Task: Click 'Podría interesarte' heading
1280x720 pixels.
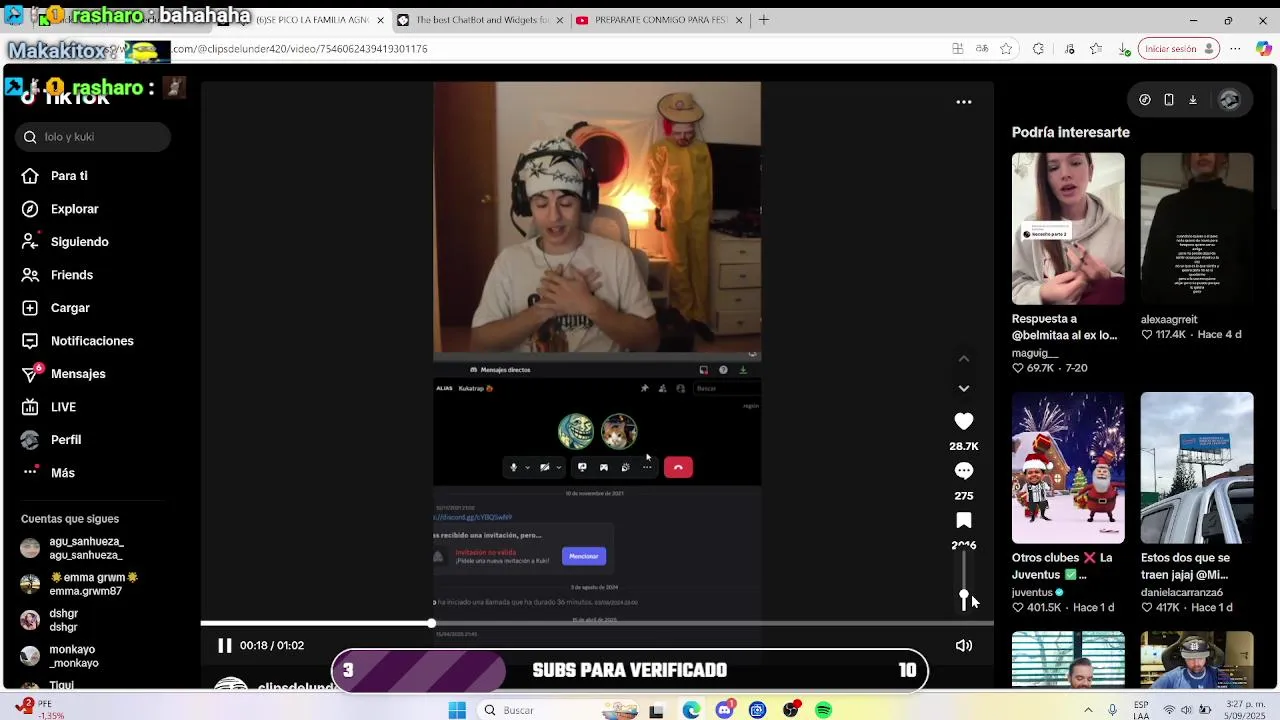Action: tap(1071, 132)
